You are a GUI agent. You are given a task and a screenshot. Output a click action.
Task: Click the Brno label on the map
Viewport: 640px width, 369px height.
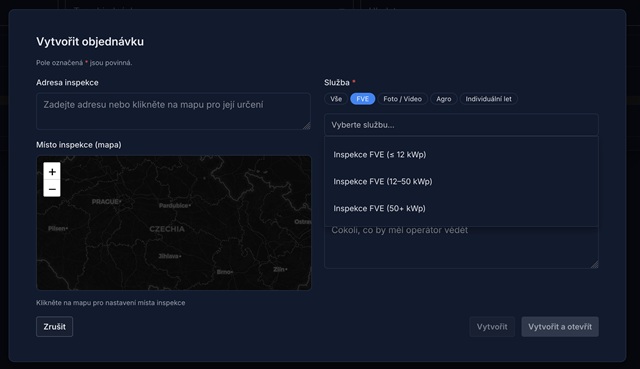(x=224, y=272)
